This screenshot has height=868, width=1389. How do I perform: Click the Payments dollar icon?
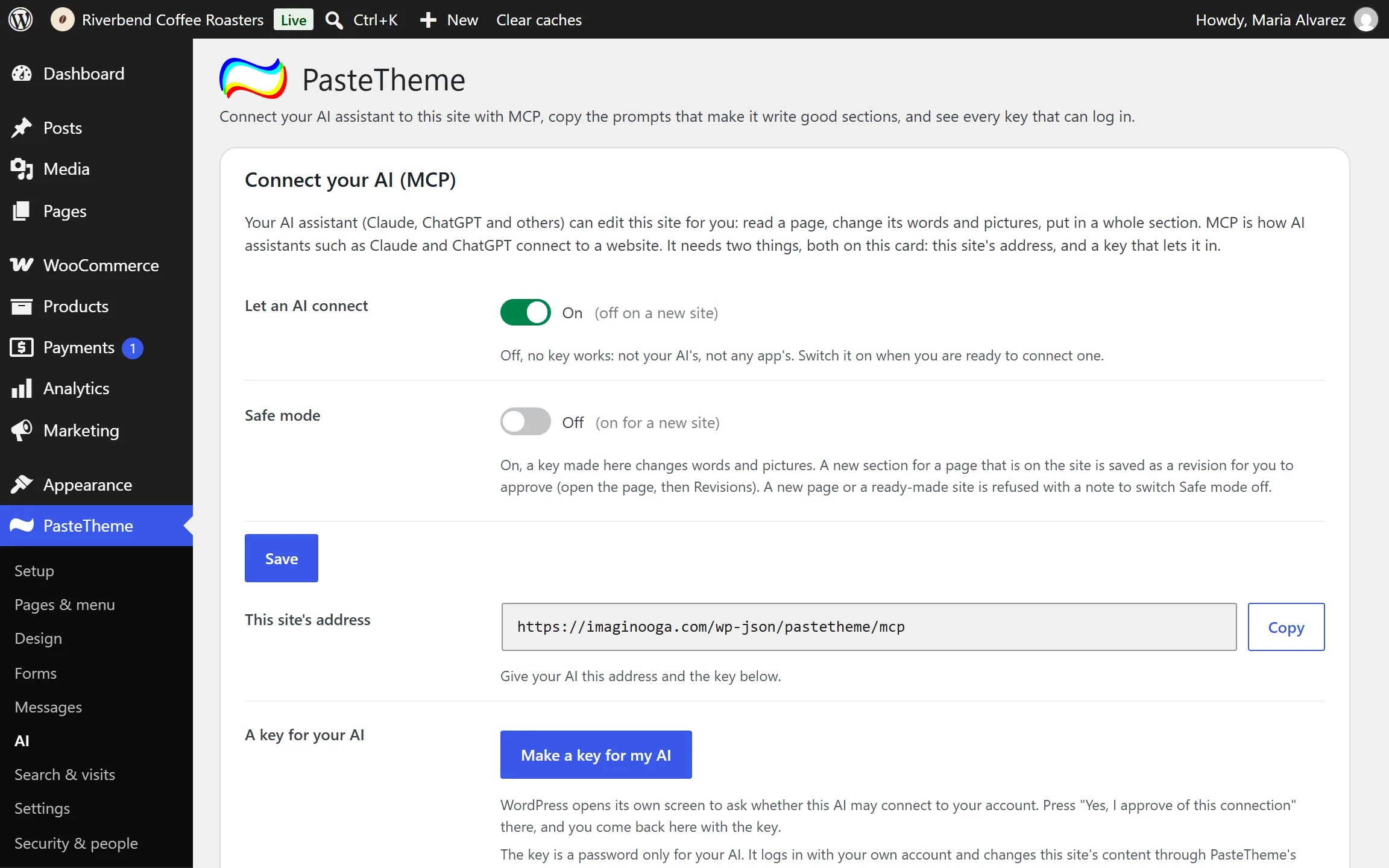point(22,347)
